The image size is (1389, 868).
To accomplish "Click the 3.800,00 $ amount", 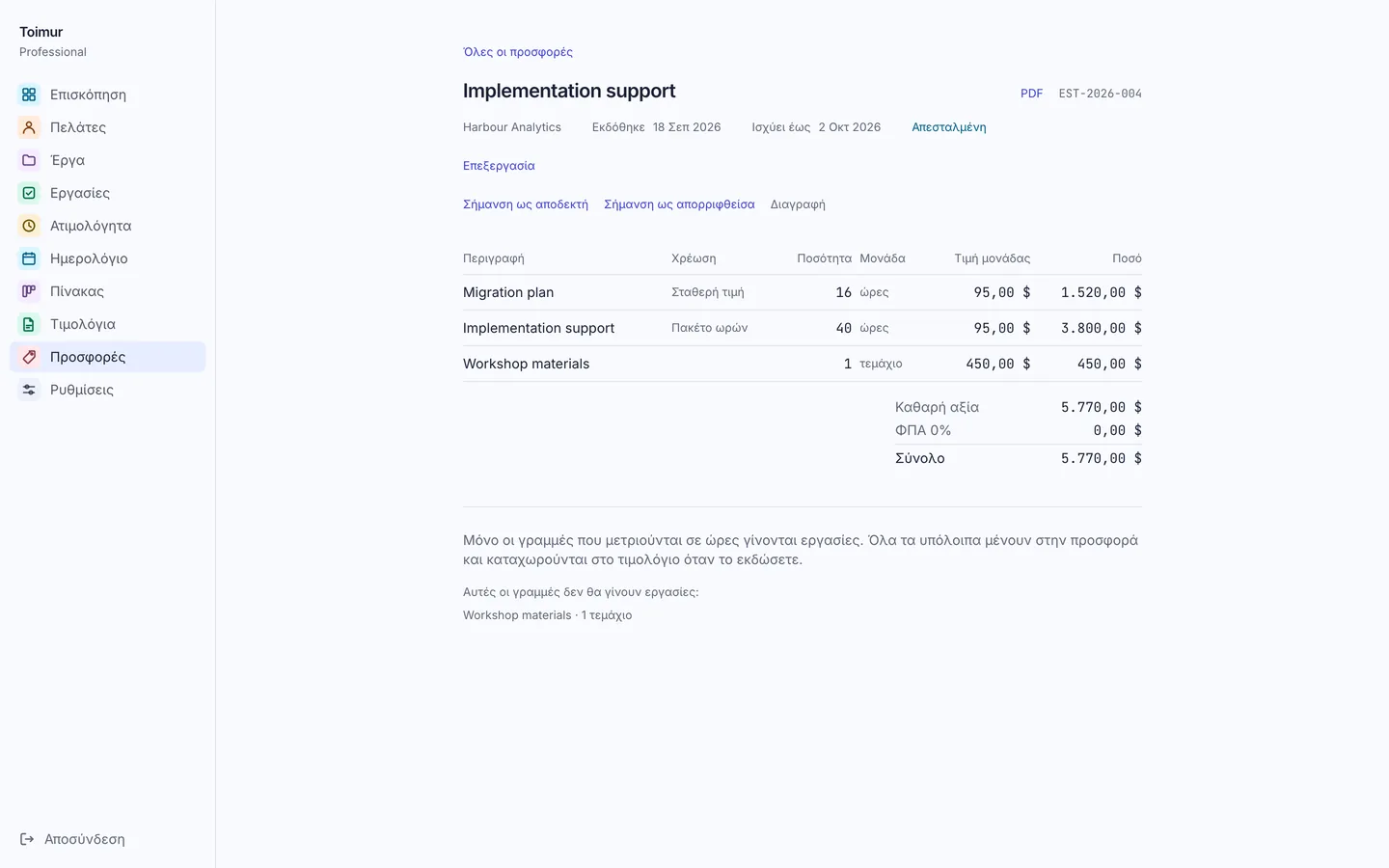I will click(1102, 328).
